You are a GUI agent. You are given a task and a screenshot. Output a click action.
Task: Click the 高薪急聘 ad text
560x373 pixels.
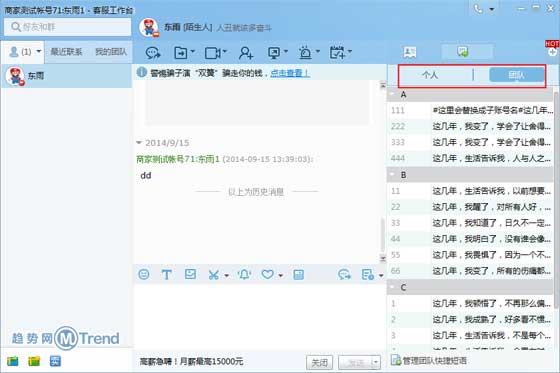click(191, 362)
